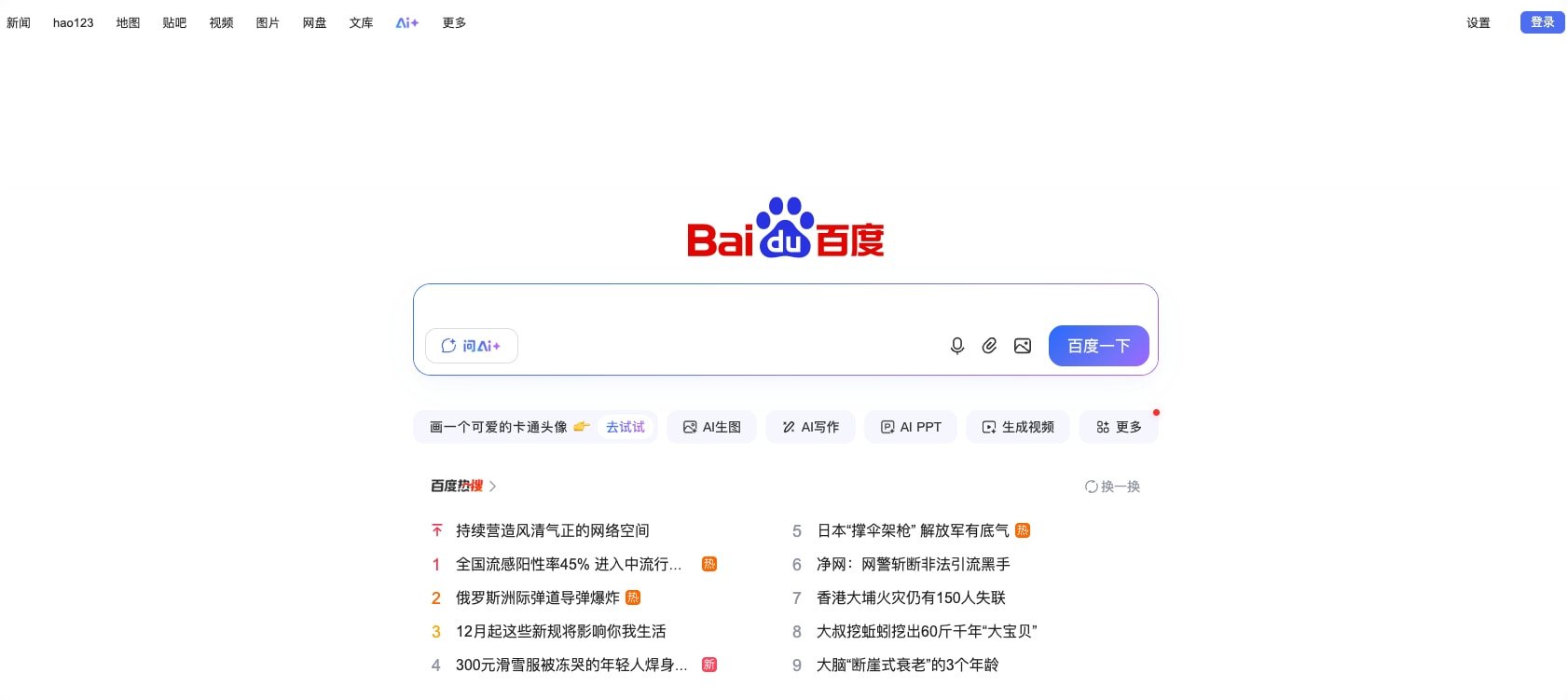Image resolution: width=1568 pixels, height=700 pixels.
Task: Click the 热 badge next to 全国流感阳性率
Action: click(709, 564)
